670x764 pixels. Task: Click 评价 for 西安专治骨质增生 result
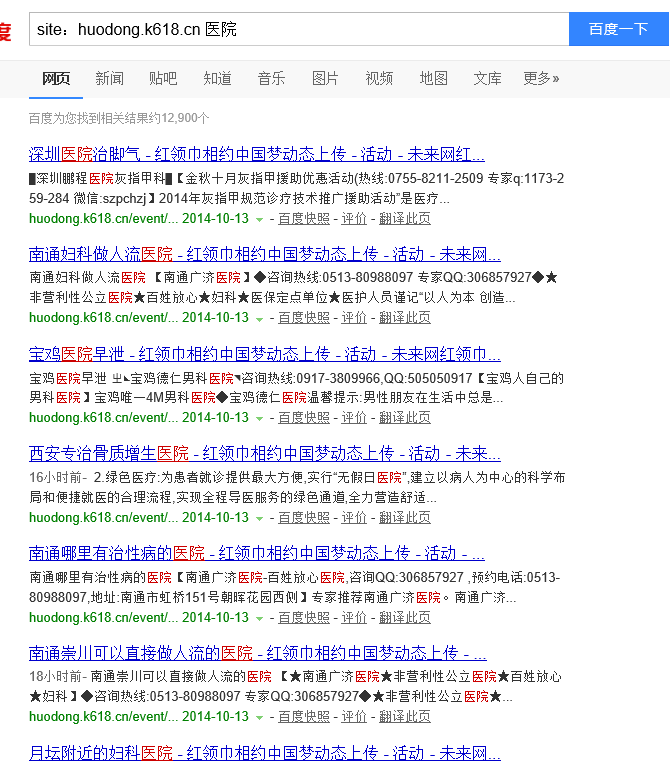(354, 517)
